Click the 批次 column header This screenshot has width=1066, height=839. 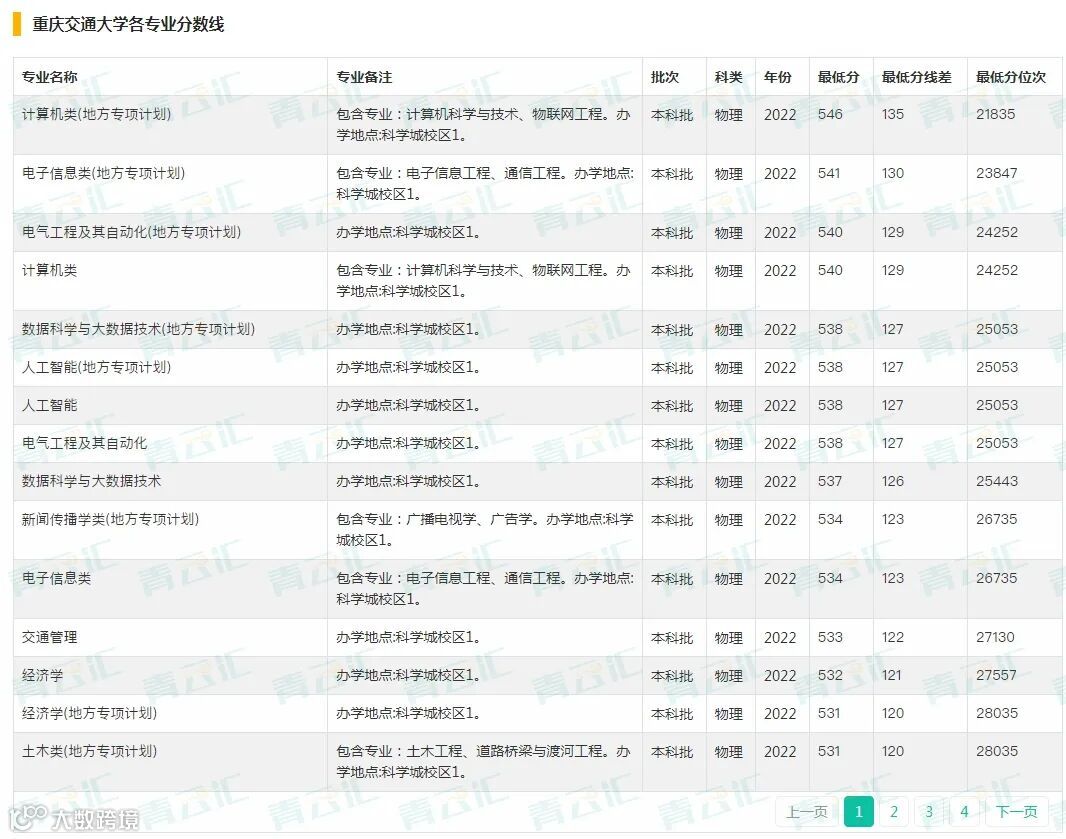[665, 77]
